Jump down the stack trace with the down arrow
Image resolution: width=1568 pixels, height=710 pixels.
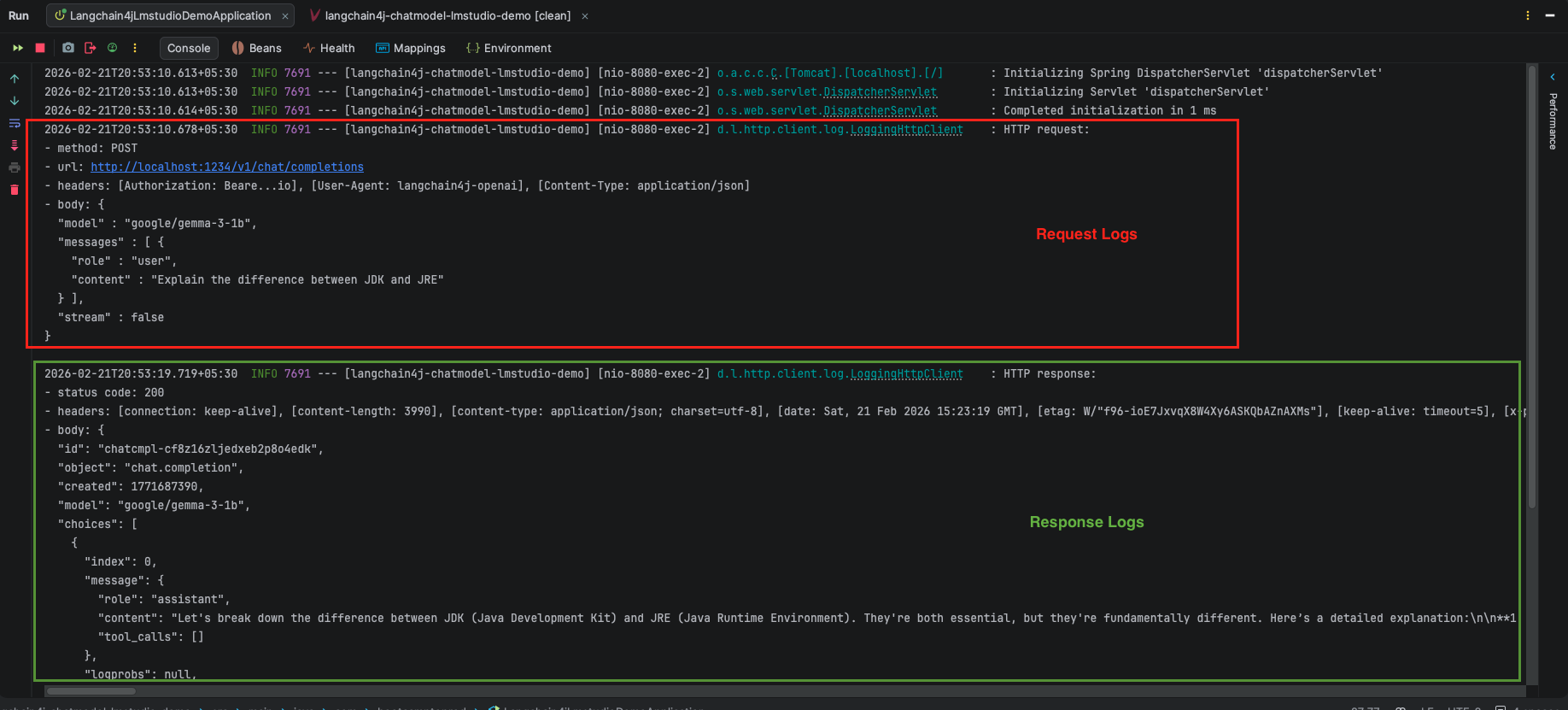[15, 101]
